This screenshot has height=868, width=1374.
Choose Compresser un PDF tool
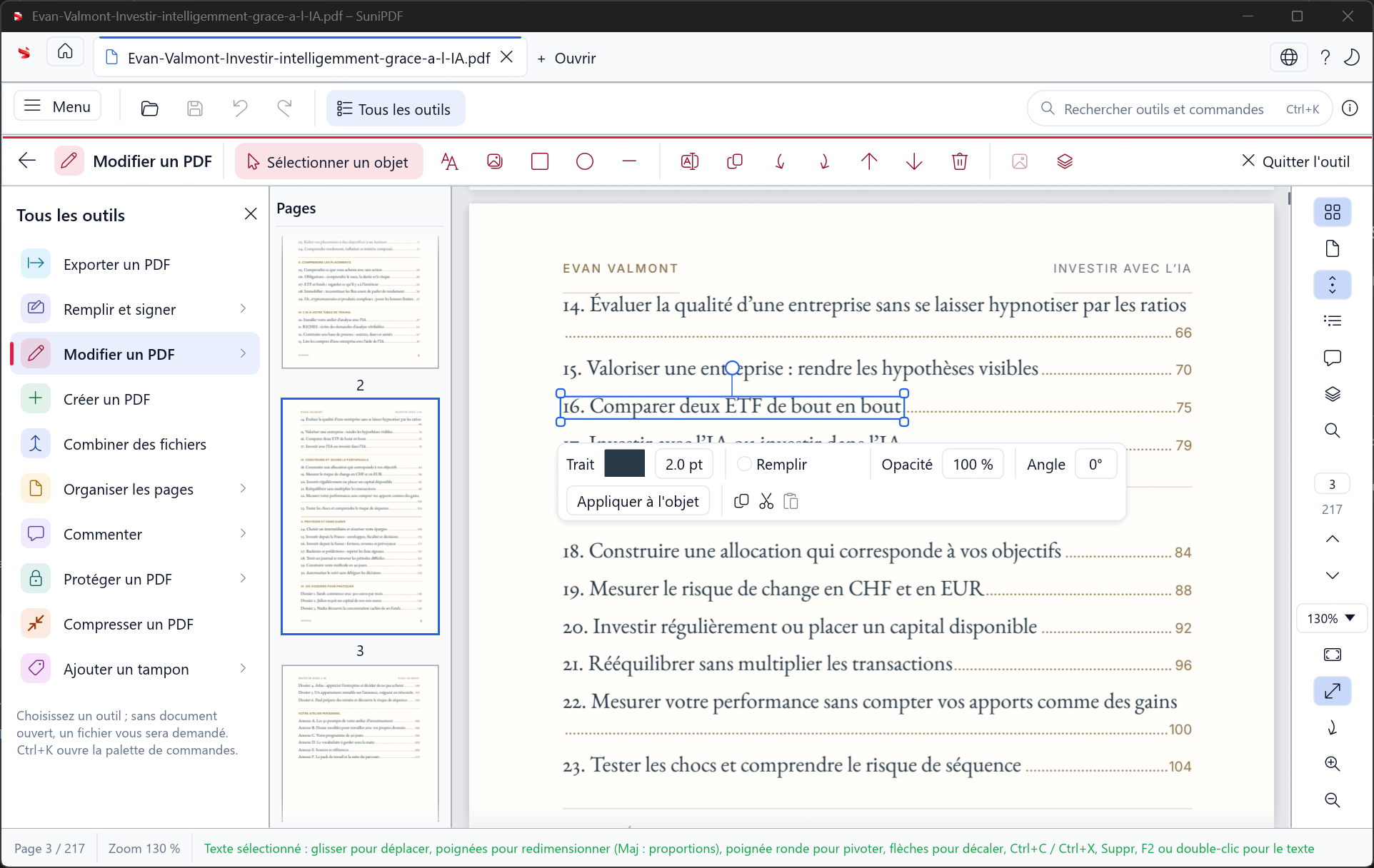click(136, 624)
